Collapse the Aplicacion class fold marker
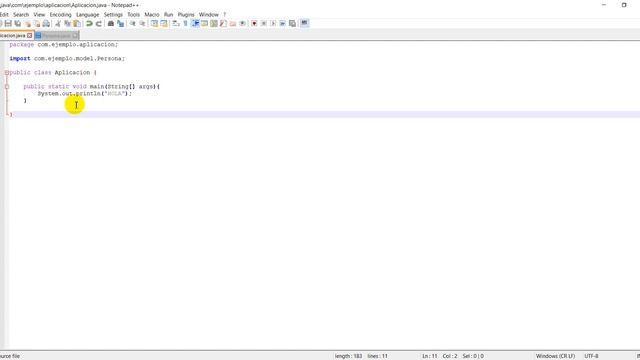640x360 pixels. pyautogui.click(x=7, y=73)
